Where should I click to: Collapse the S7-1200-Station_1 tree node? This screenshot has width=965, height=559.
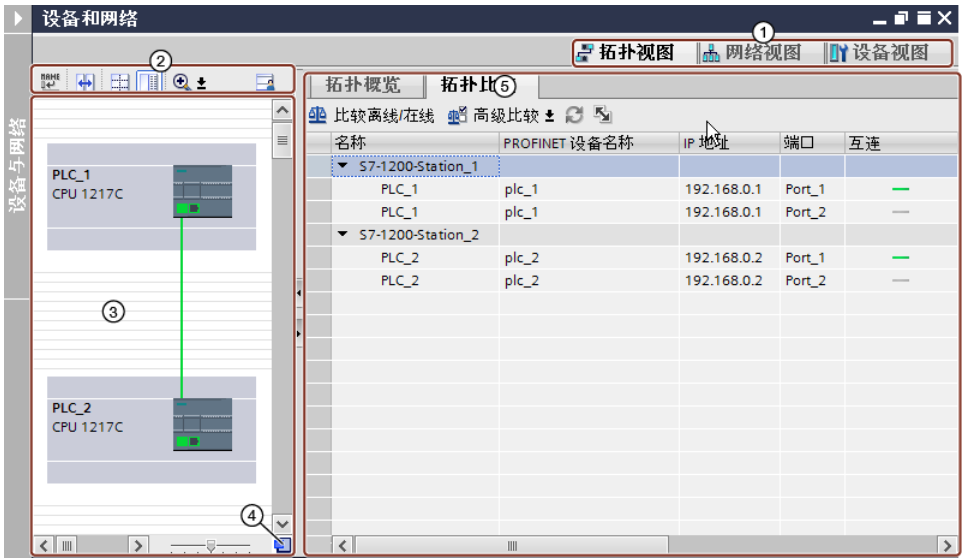pyautogui.click(x=343, y=166)
